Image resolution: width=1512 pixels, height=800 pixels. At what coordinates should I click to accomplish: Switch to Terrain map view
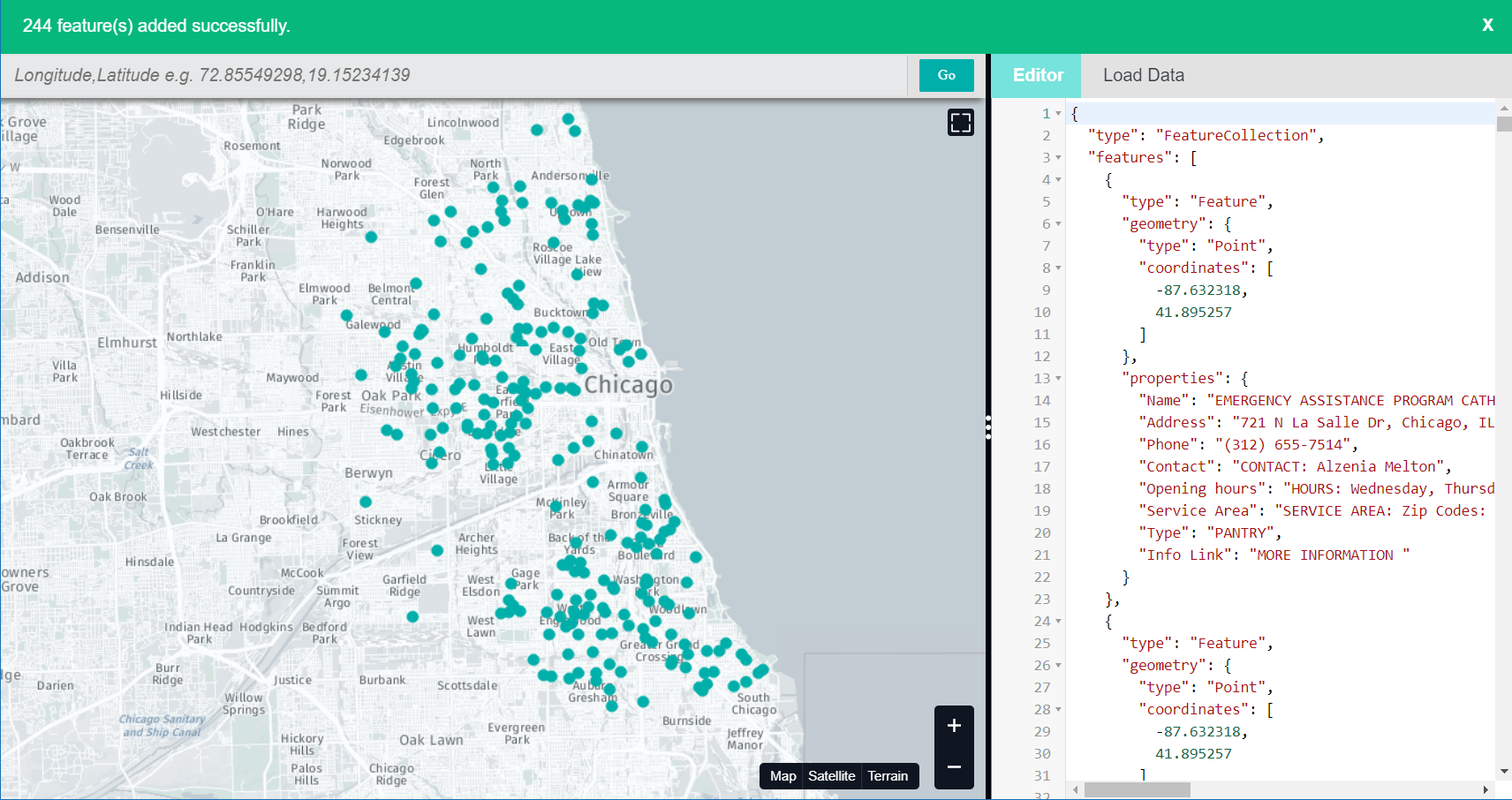point(888,776)
